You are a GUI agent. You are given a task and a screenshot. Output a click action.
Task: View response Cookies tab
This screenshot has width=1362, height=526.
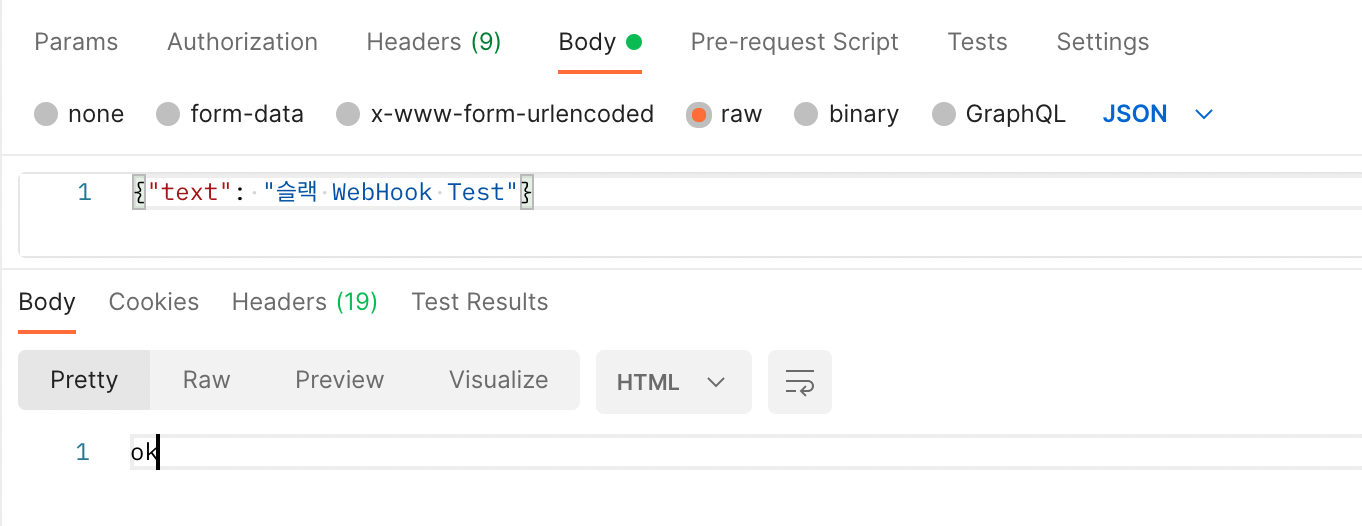154,302
